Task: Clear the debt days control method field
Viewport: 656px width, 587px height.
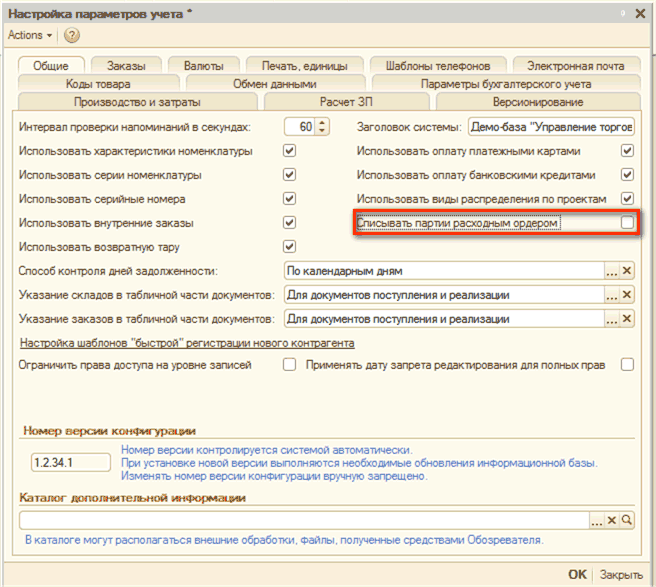Action: [627, 271]
